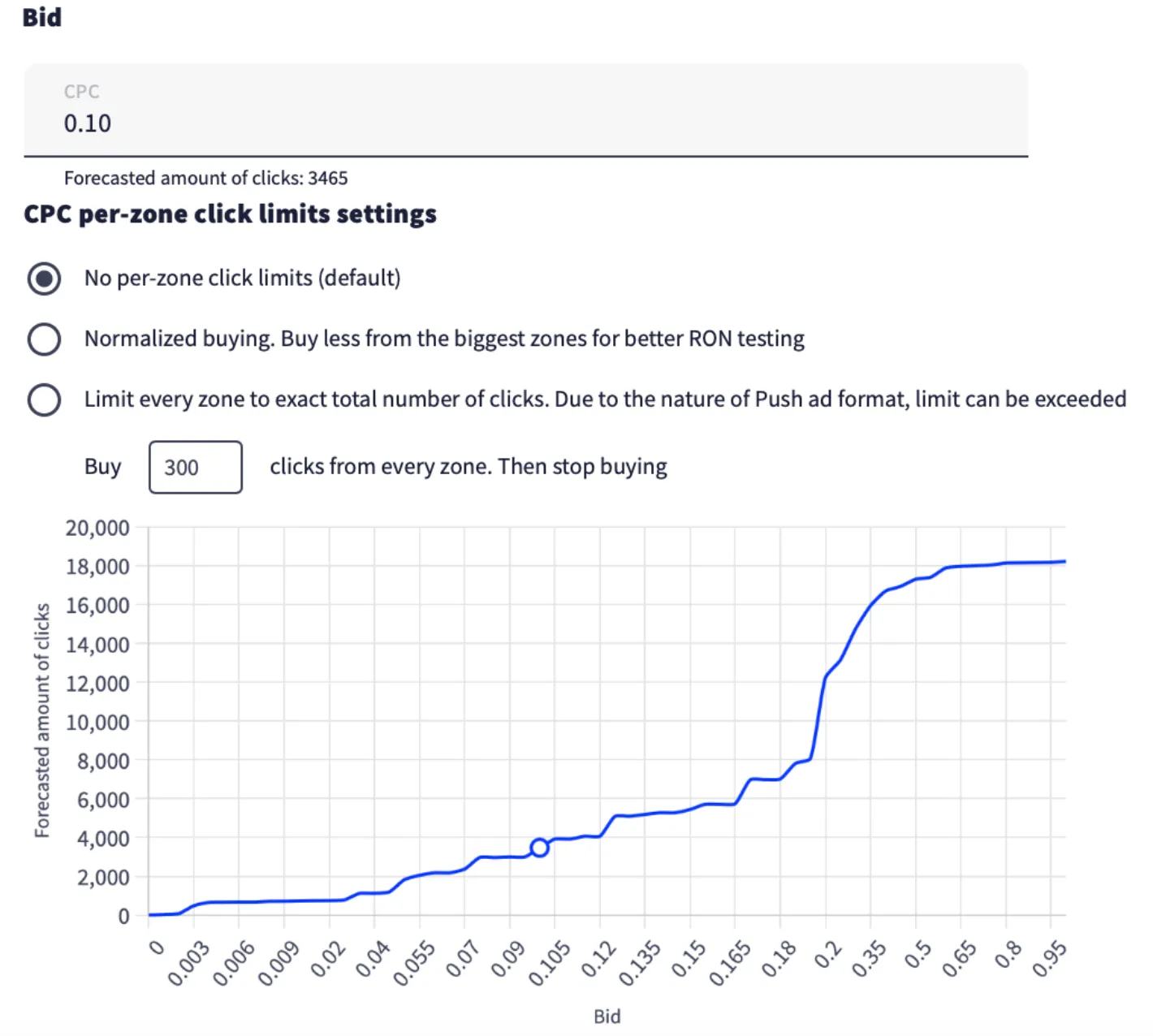Enable the Limit every zone radio button
Image resolution: width=1153 pixels, height=1036 pixels.
44,399
